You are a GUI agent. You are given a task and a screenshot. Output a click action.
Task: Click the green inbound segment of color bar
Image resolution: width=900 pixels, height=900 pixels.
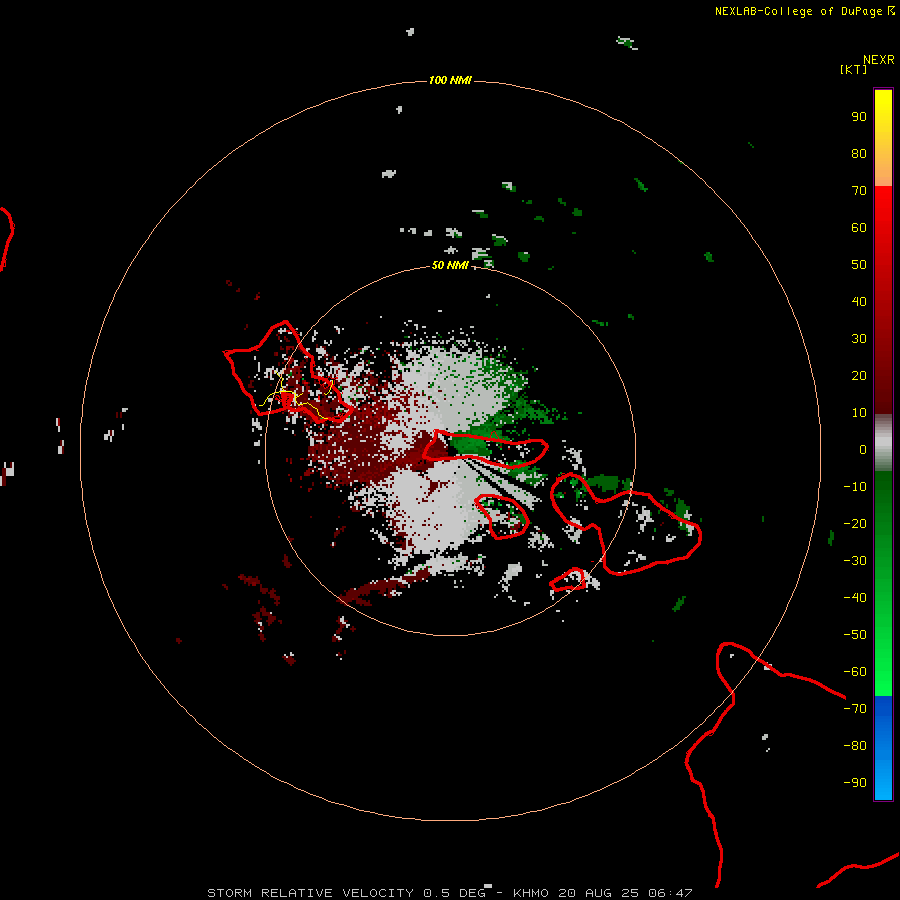coord(883,583)
